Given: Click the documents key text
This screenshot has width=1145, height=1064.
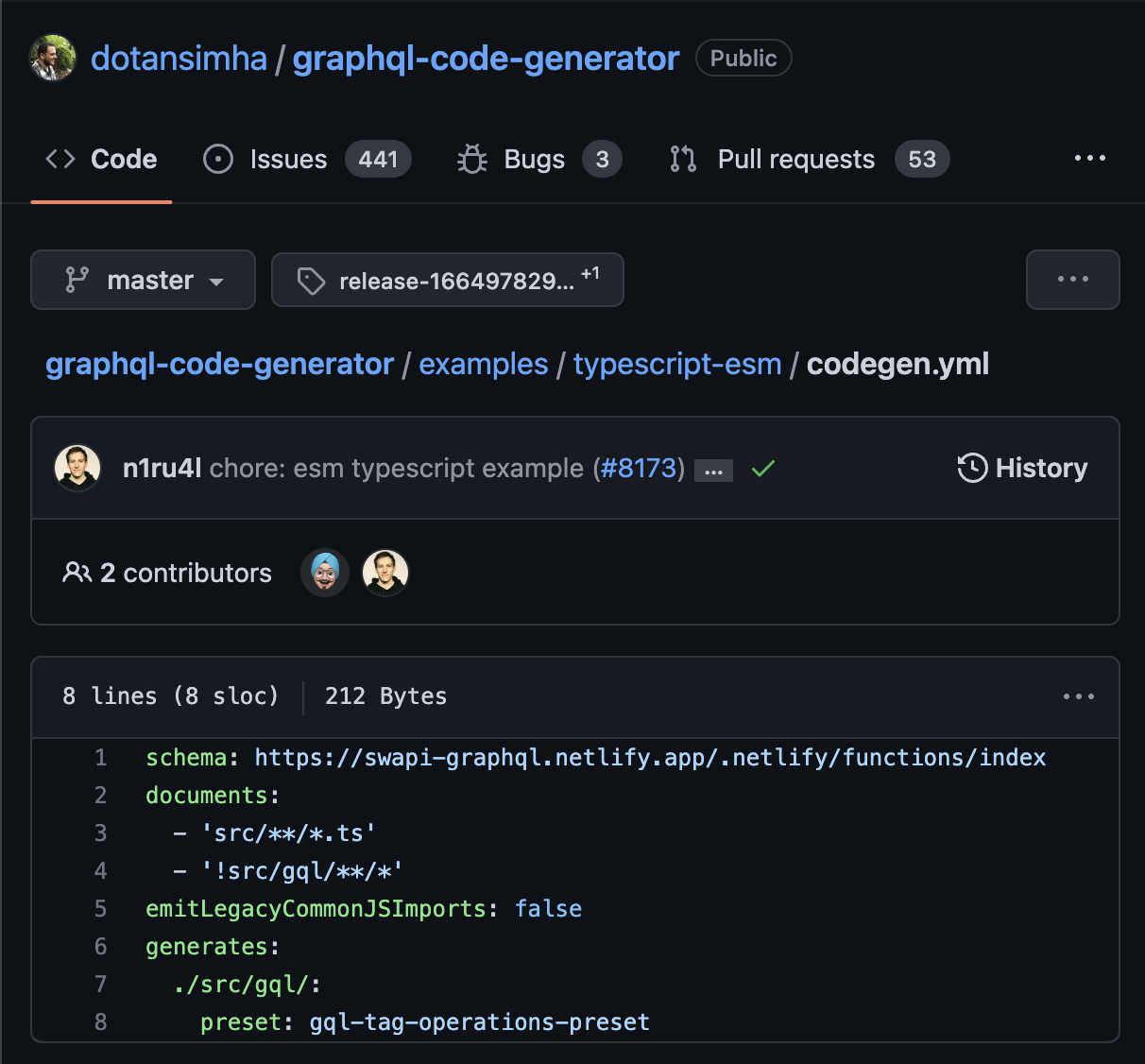Looking at the screenshot, I should (207, 796).
